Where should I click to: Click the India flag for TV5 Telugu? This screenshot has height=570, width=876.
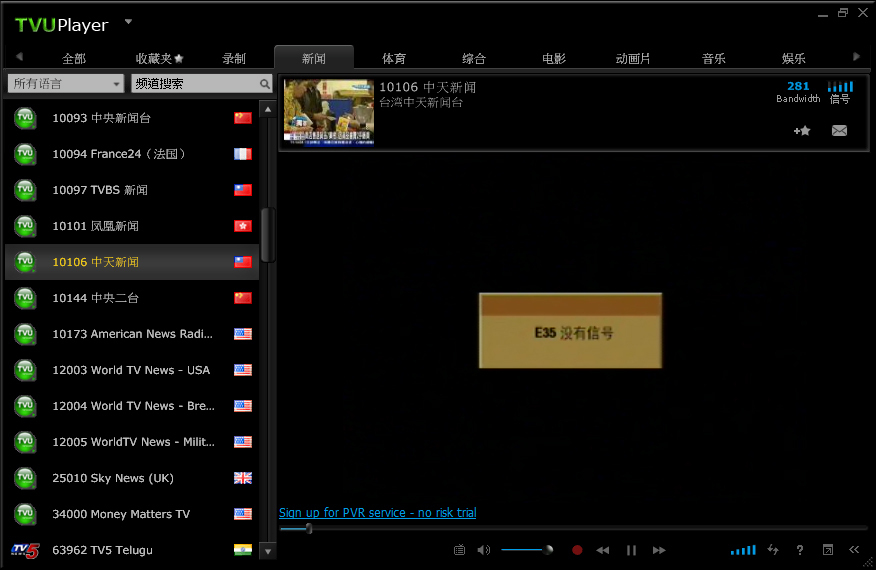click(242, 550)
